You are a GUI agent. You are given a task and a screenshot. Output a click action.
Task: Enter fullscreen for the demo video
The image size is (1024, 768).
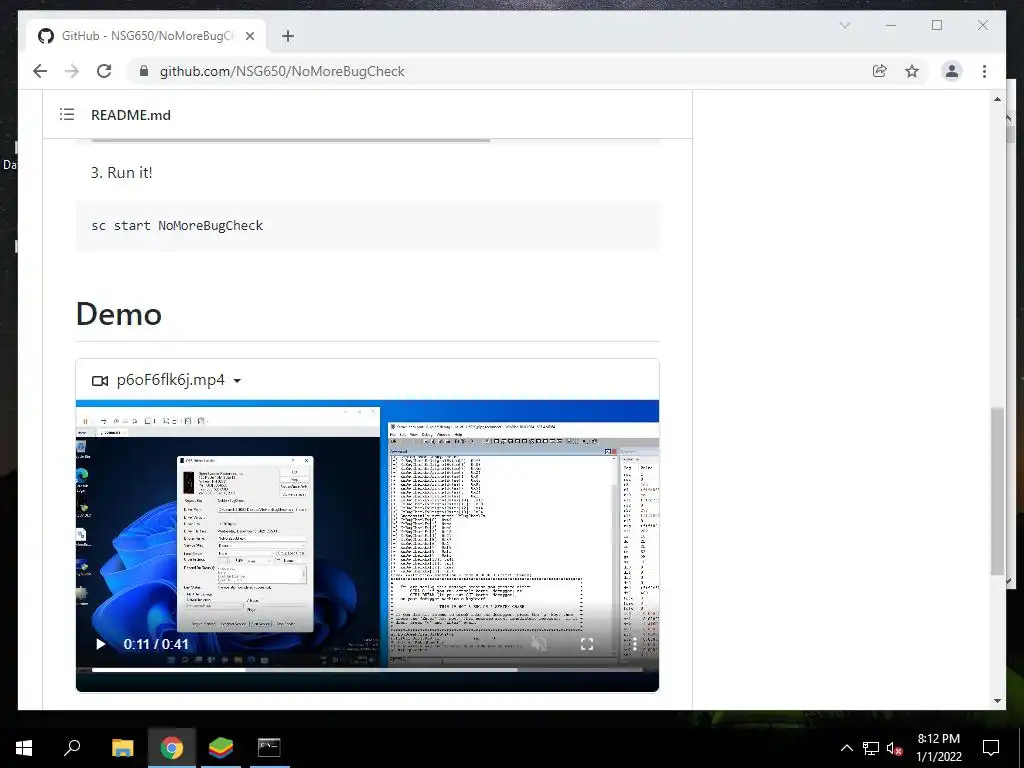[x=587, y=644]
